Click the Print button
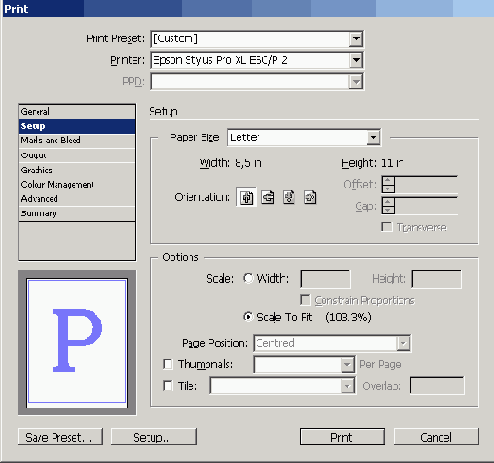This screenshot has height=463, width=494. [342, 437]
